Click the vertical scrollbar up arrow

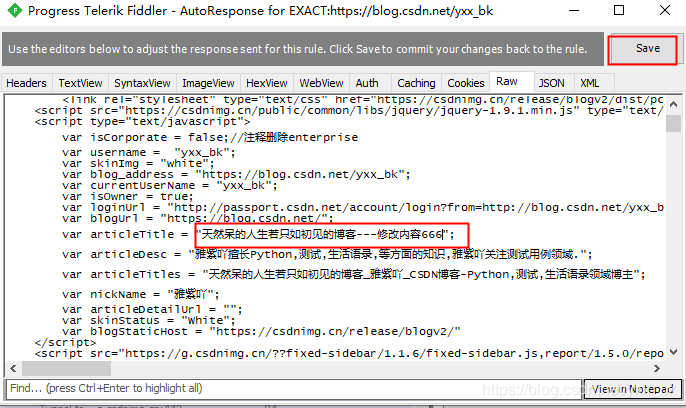673,105
